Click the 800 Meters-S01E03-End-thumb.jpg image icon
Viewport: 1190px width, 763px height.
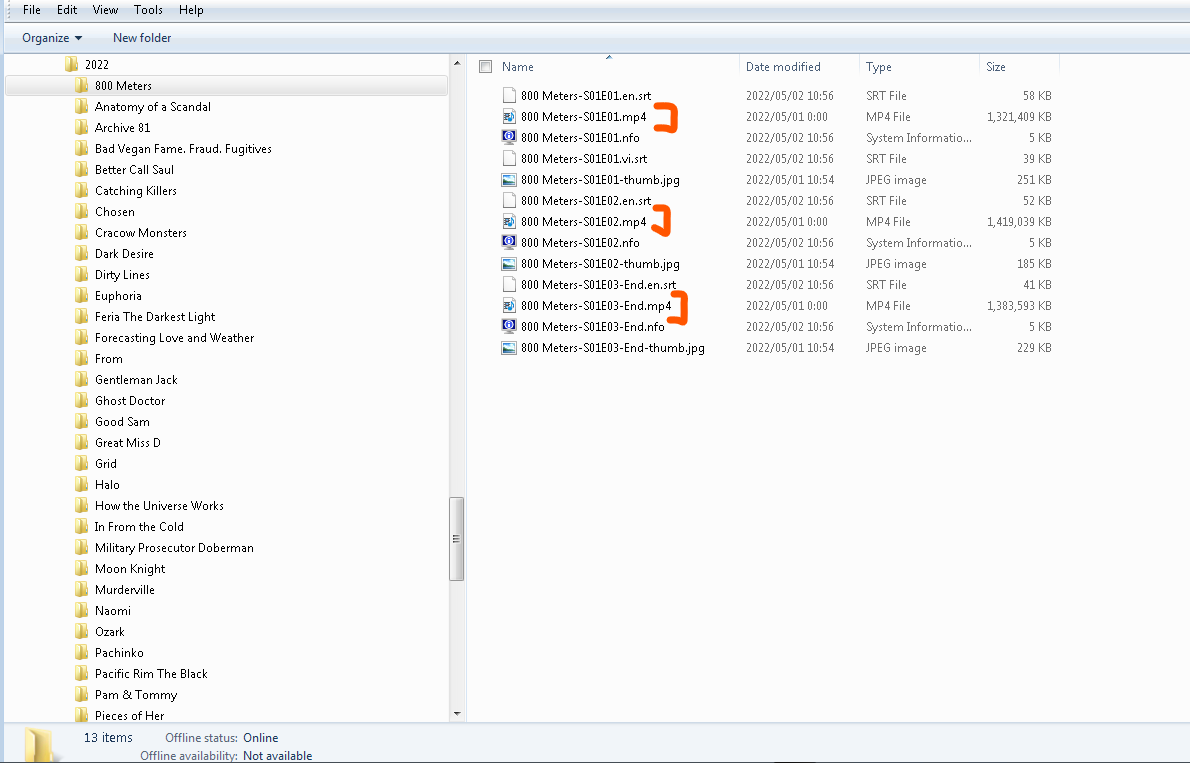click(x=508, y=348)
